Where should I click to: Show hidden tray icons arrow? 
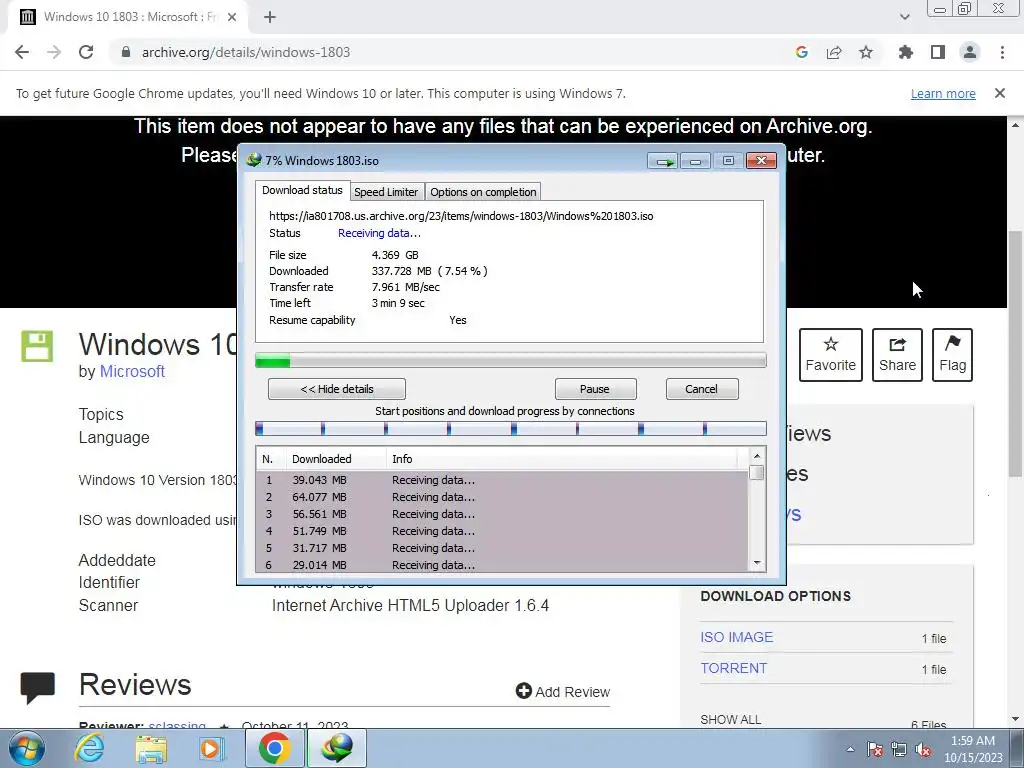[850, 749]
